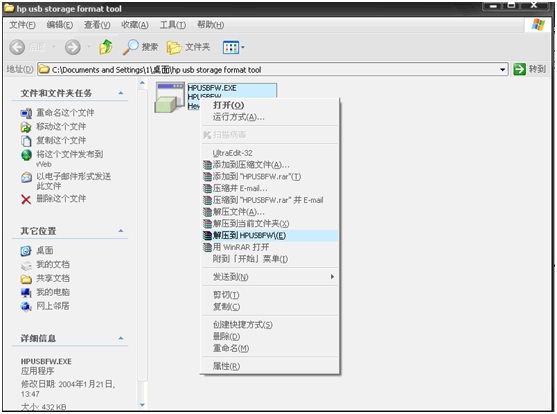Screen dimensions: 557x414
Task: Click the 重命名这个文件 link
Action: pos(65,113)
